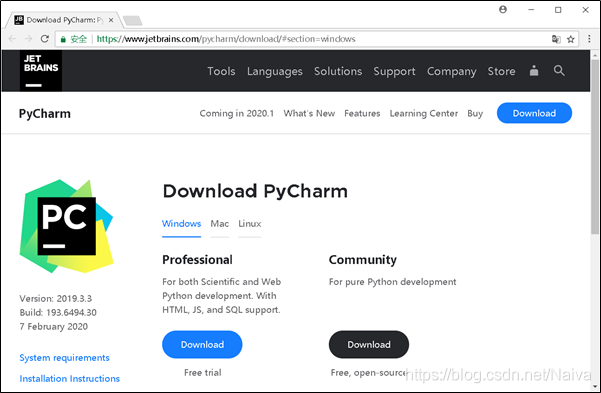This screenshot has height=393, width=601.
Task: Click the 'Version: 2019.3.3' text
Action: (56, 299)
